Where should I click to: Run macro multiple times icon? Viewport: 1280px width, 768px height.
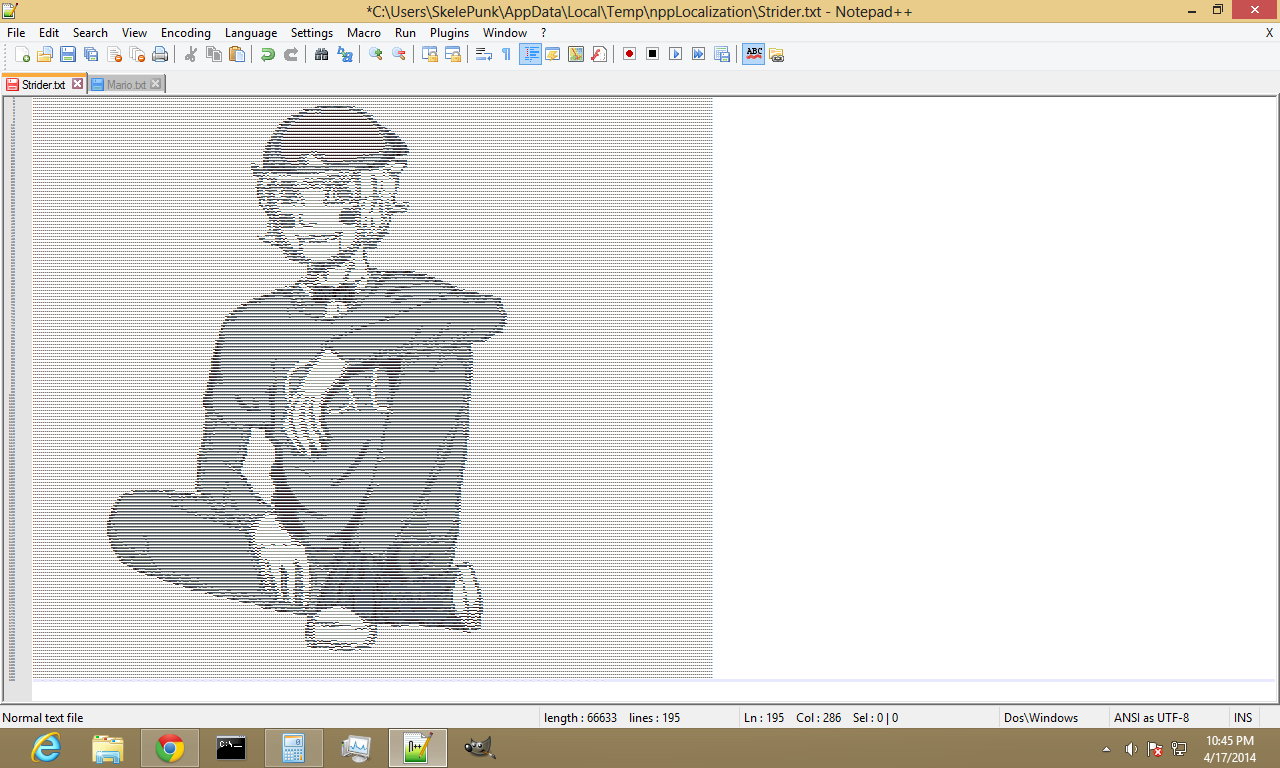pos(699,54)
